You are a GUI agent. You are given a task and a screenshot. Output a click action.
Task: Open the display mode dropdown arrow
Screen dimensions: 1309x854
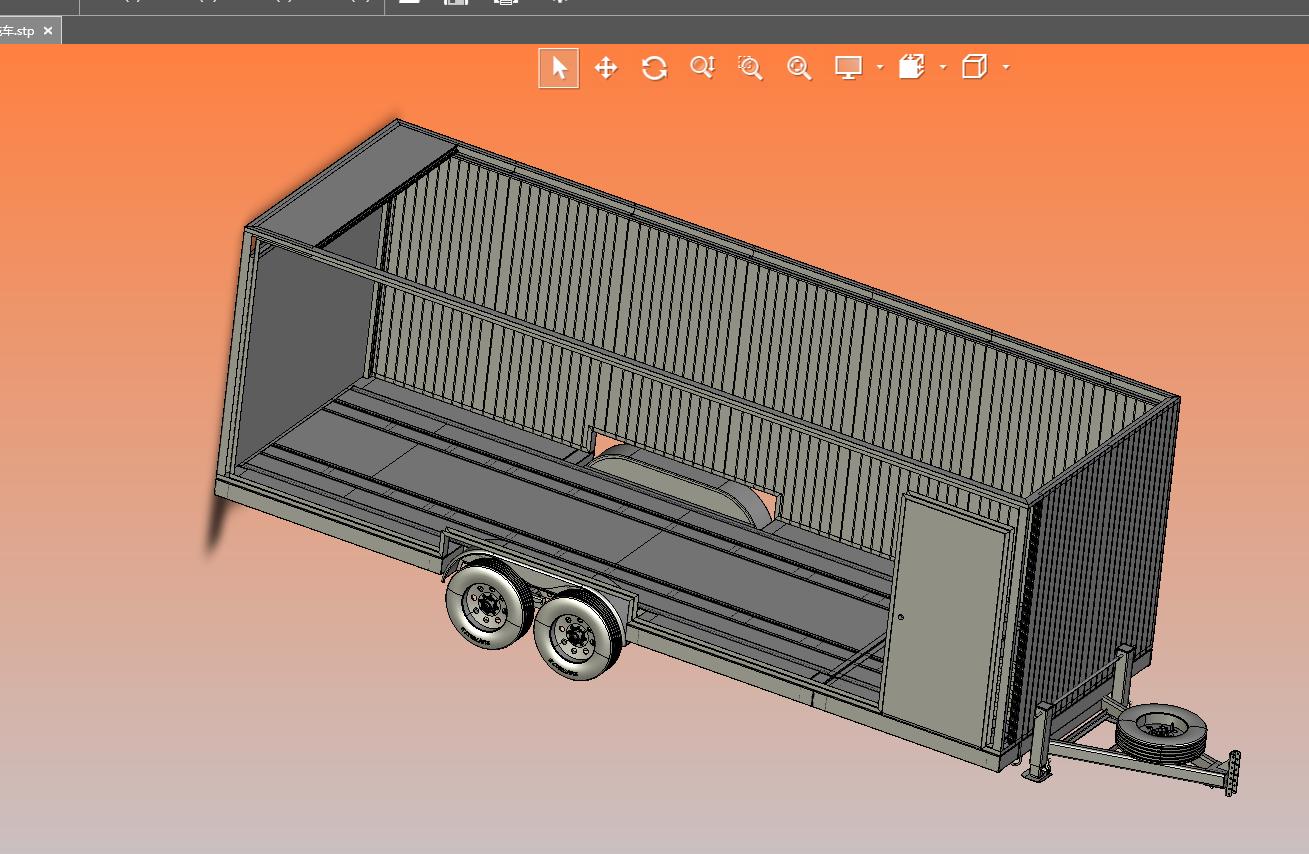coord(879,68)
